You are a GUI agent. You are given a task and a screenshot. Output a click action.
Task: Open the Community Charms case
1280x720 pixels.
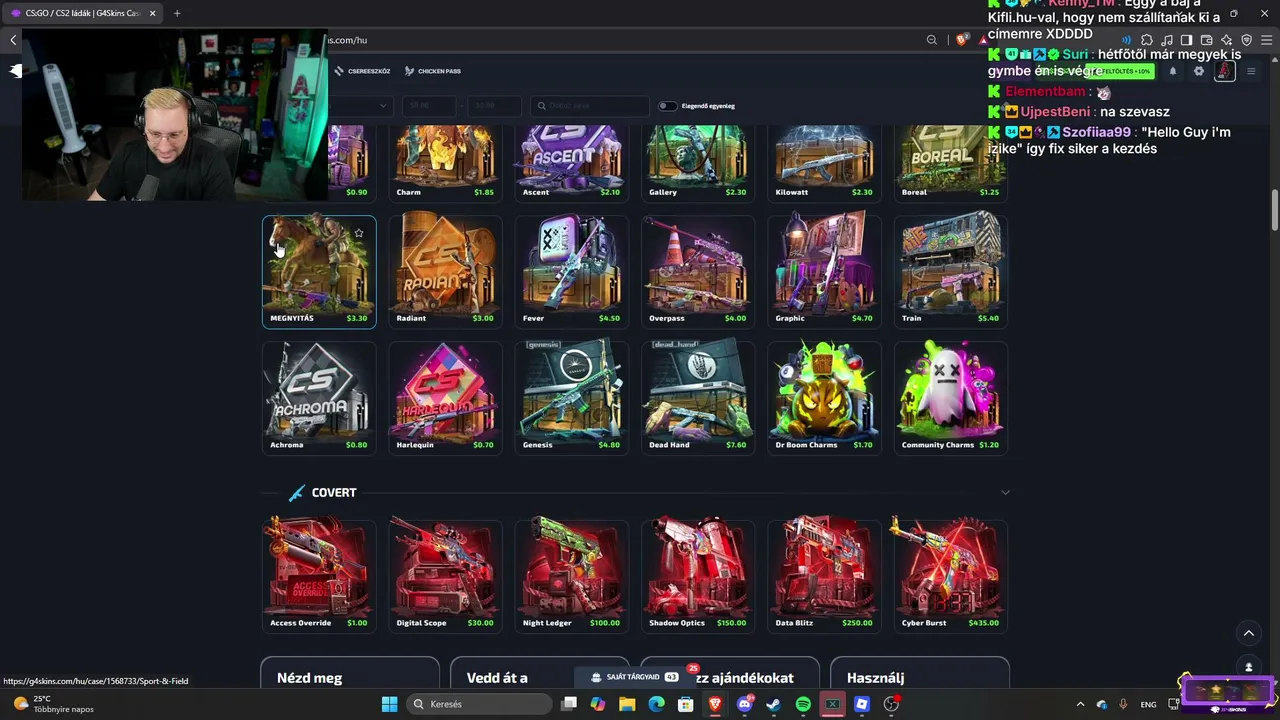[951, 398]
